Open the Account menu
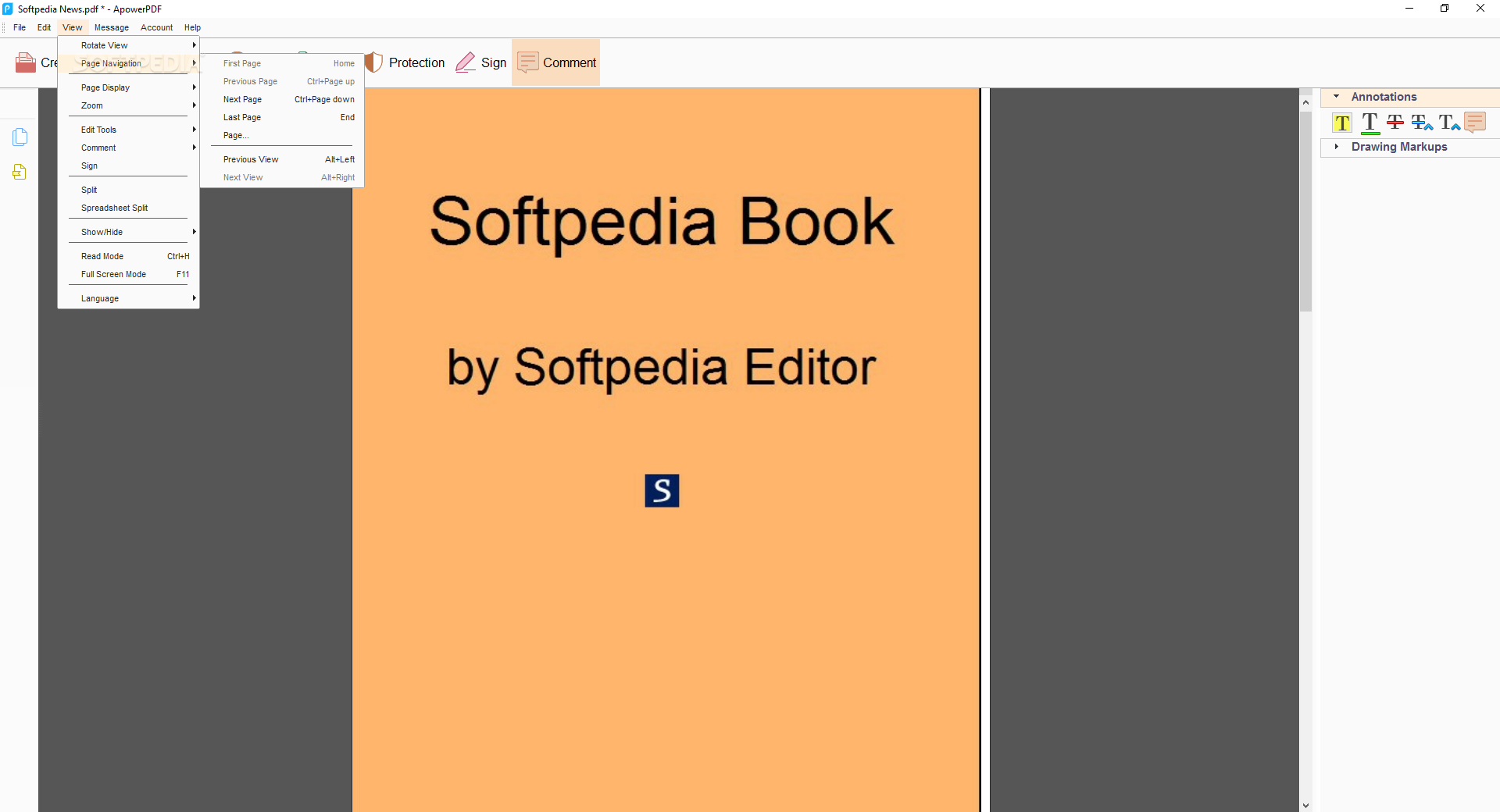 (x=156, y=27)
